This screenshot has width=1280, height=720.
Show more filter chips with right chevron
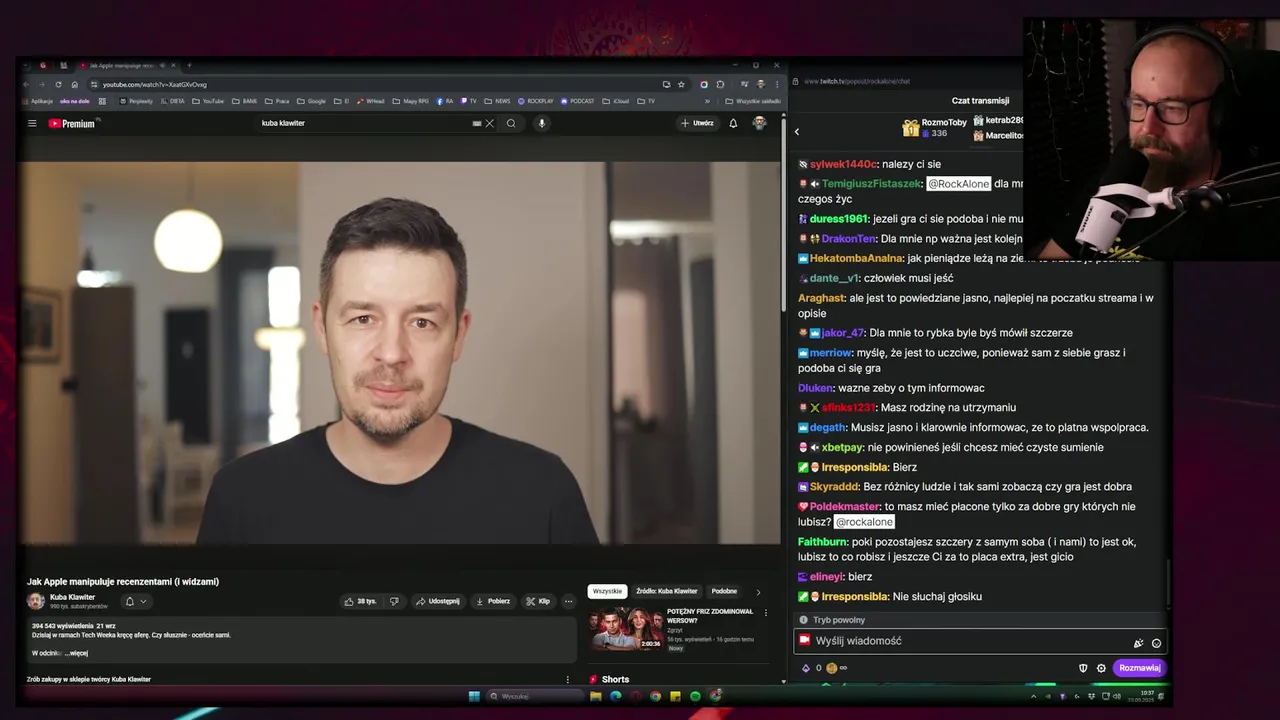click(758, 592)
